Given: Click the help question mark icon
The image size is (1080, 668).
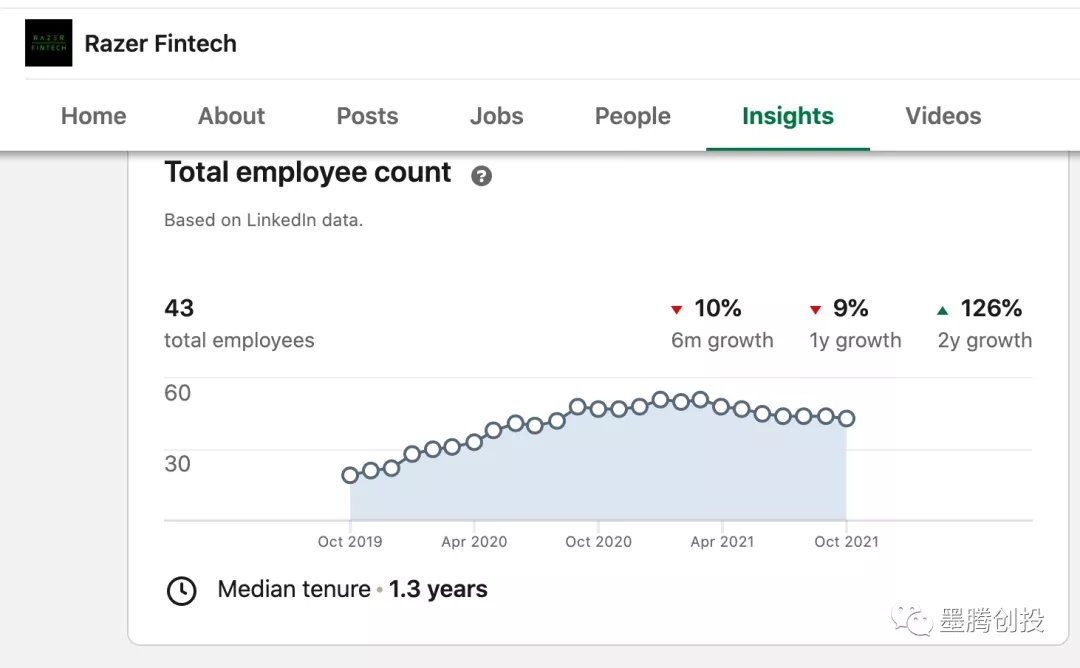Looking at the screenshot, I should 481,176.
